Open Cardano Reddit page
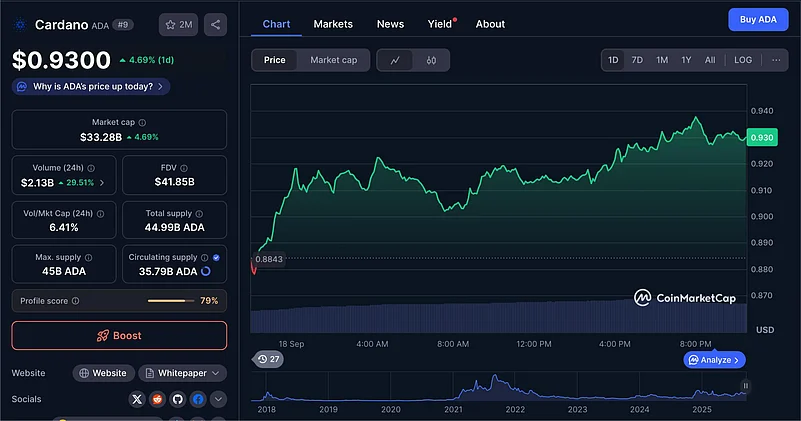The width and height of the screenshot is (801, 421). pos(157,399)
